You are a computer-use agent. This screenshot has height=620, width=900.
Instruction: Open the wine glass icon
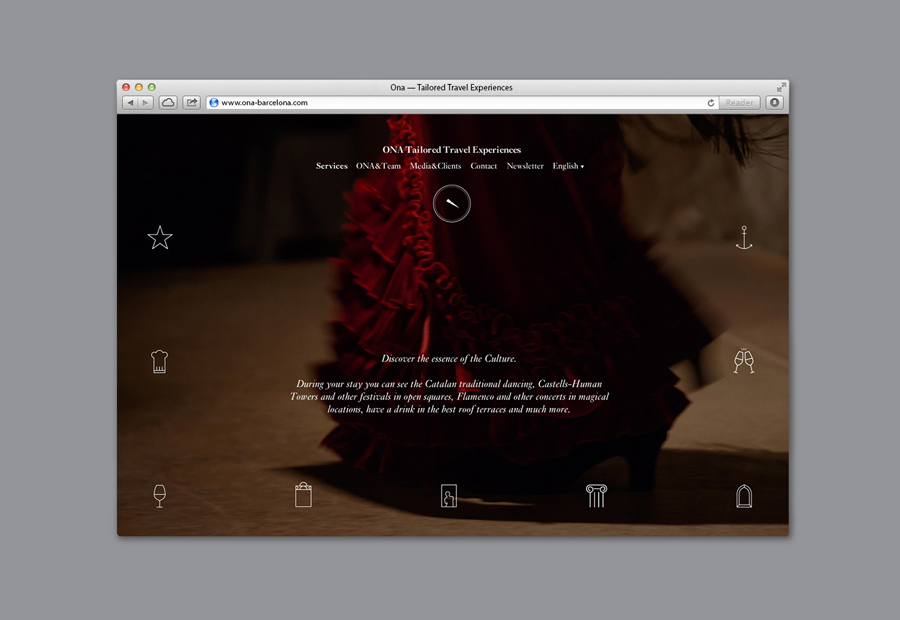(160, 496)
